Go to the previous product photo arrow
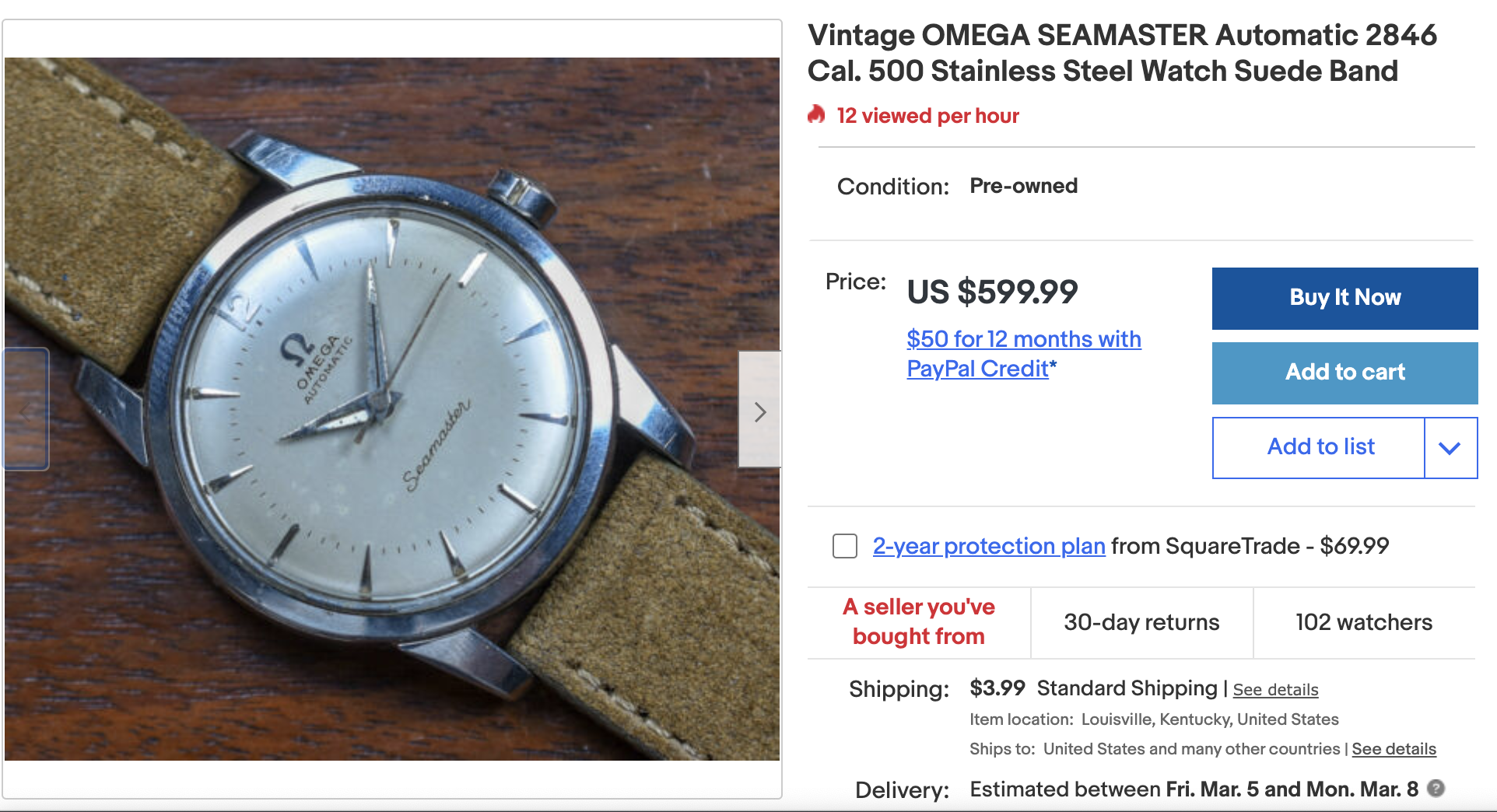This screenshot has width=1497, height=812. (26, 409)
